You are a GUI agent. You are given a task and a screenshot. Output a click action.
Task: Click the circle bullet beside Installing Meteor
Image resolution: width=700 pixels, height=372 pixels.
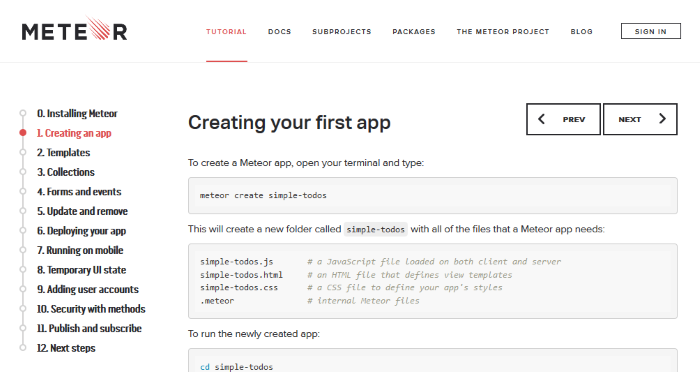click(23, 113)
